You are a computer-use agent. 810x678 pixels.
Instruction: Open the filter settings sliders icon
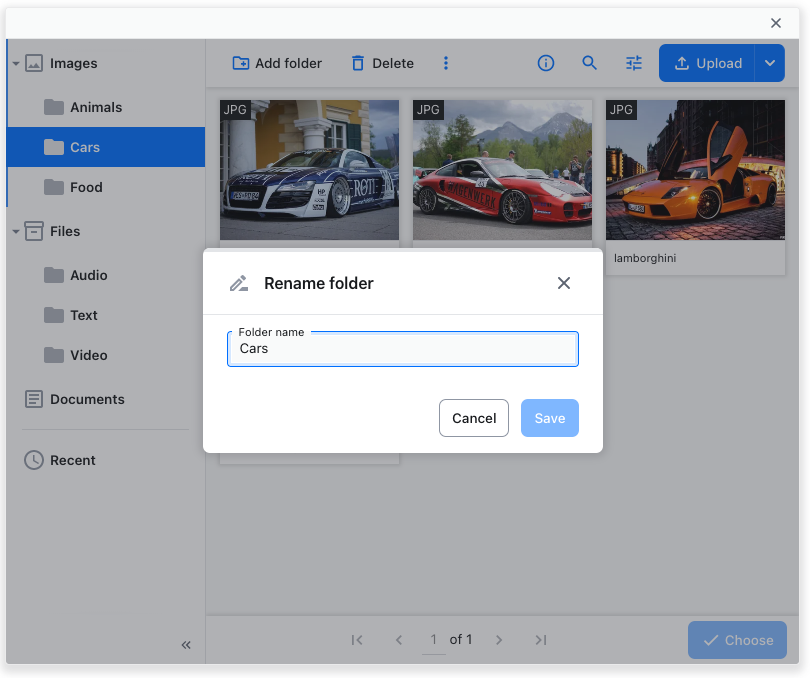[634, 63]
